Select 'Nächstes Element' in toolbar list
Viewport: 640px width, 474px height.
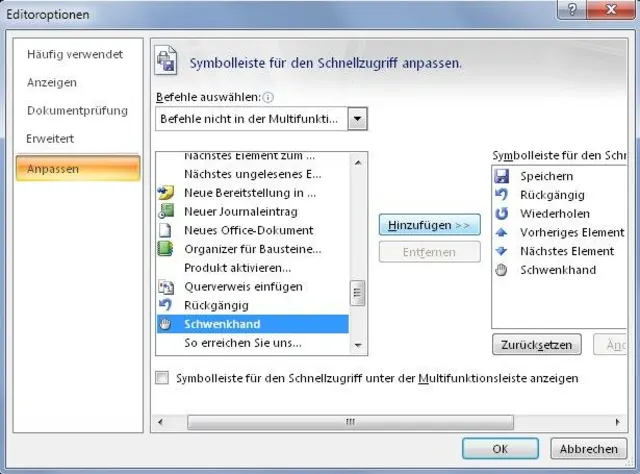coord(560,251)
